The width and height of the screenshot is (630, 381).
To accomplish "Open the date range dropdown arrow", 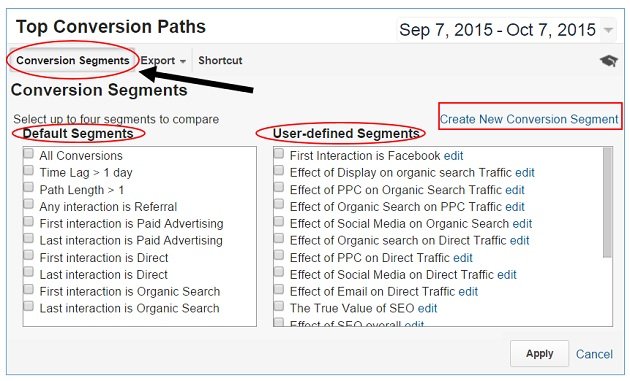I will click(x=609, y=30).
